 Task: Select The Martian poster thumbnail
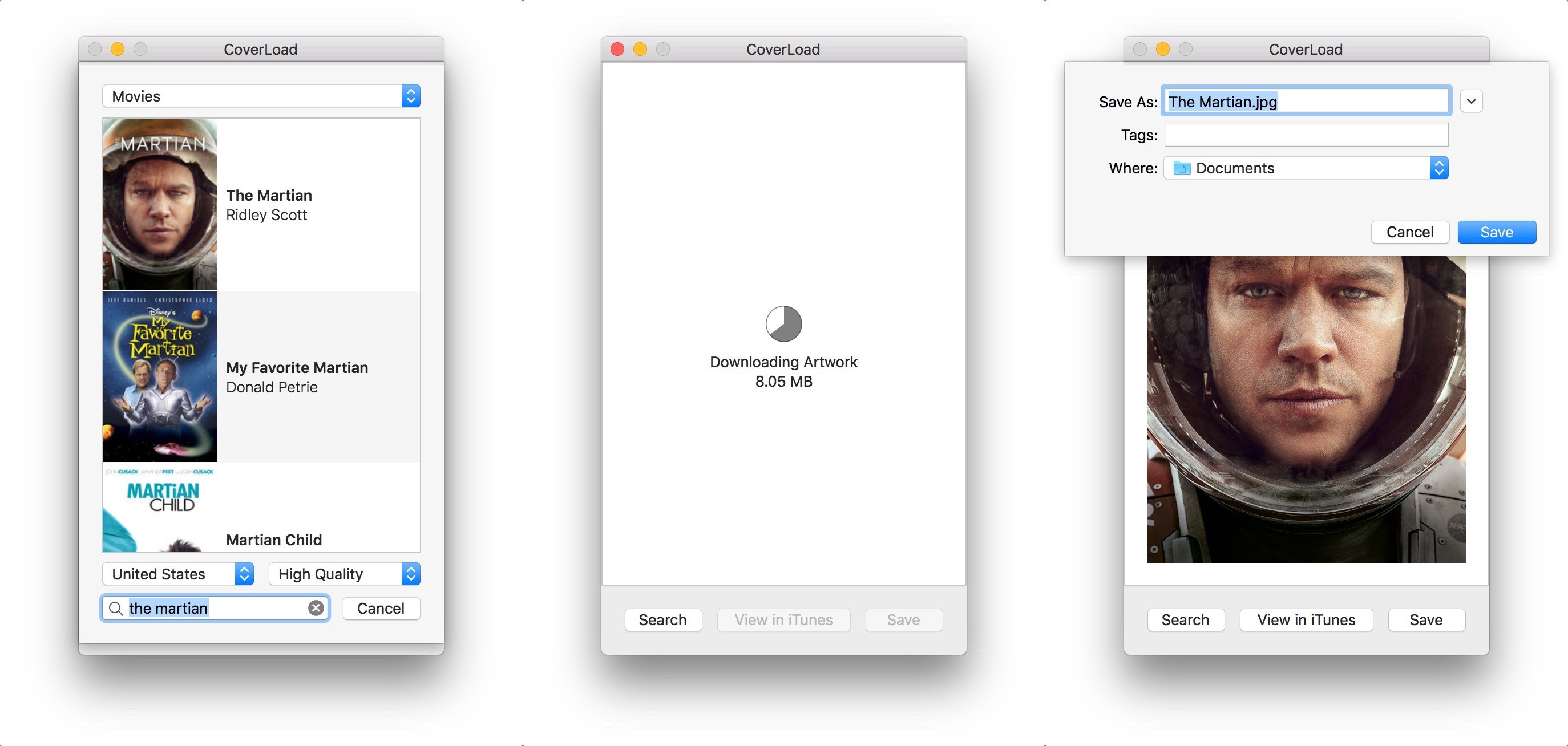tap(159, 204)
